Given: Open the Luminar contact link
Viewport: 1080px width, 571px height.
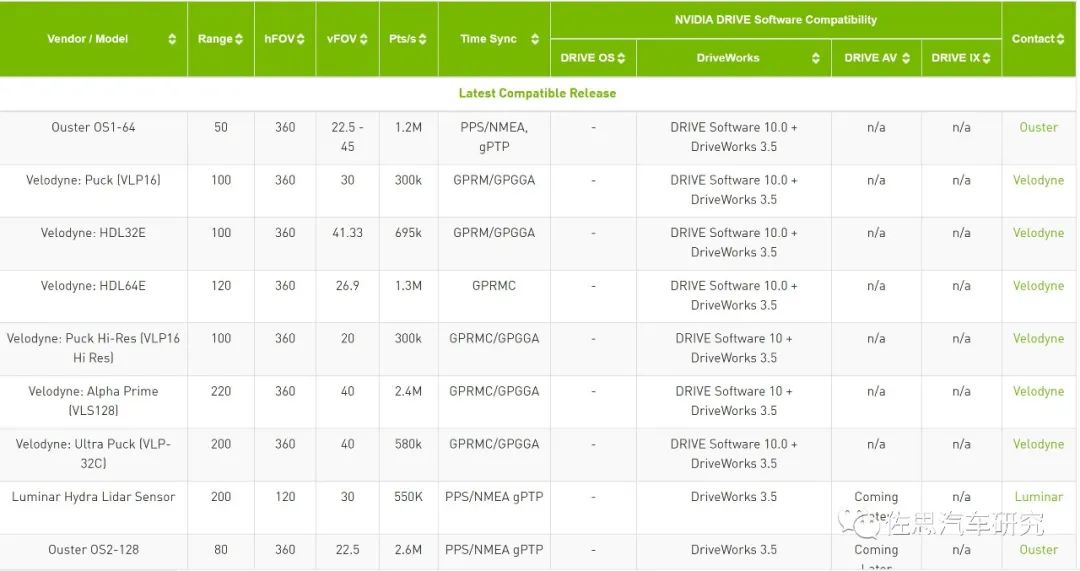Looking at the screenshot, I should [x=1038, y=497].
